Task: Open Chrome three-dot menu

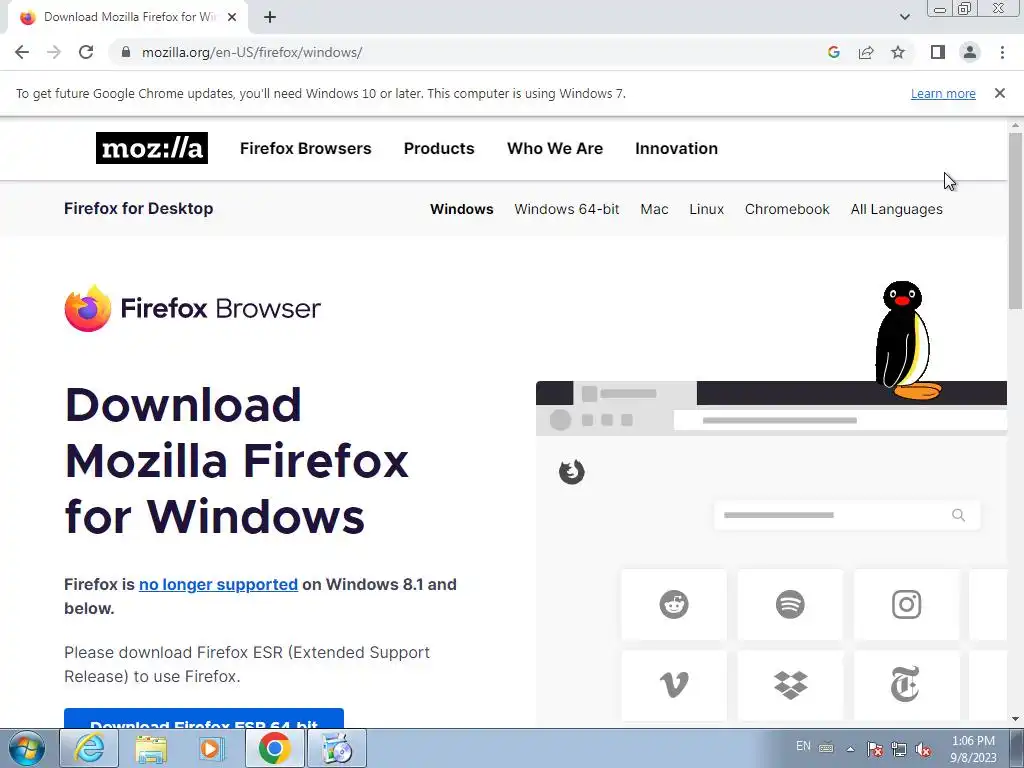Action: click(x=1002, y=52)
